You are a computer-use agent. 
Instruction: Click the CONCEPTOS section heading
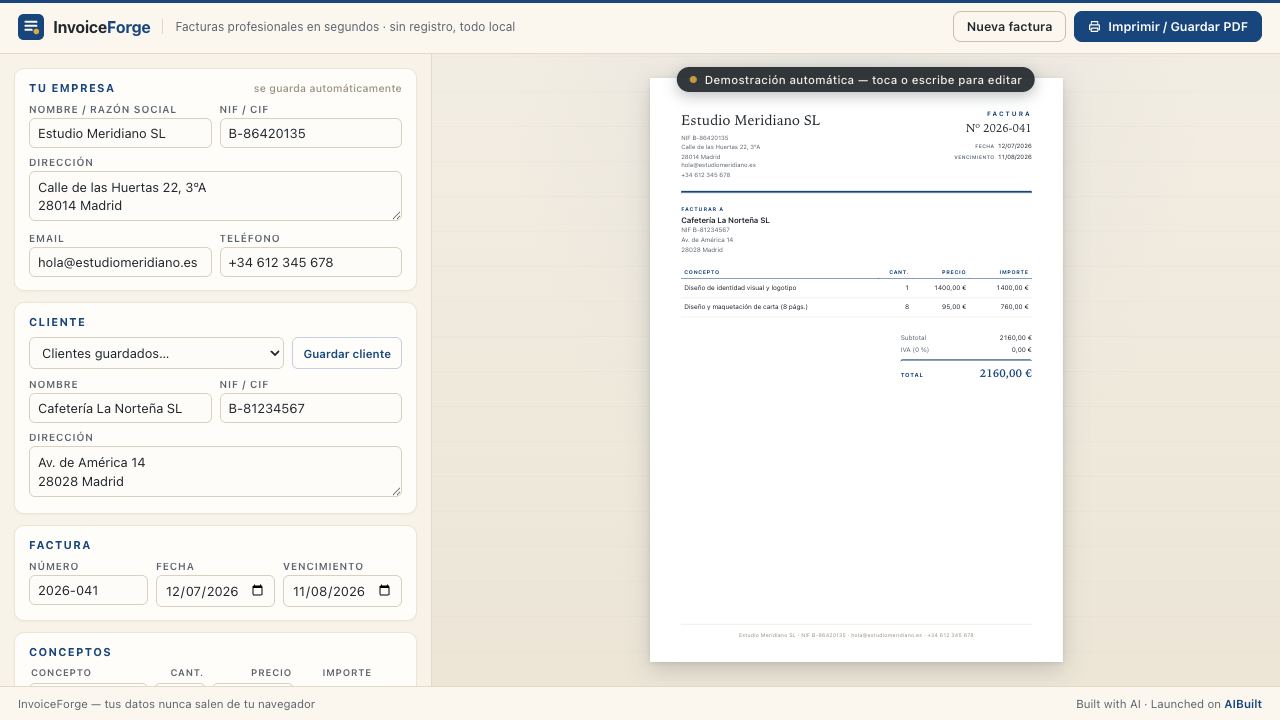point(70,652)
